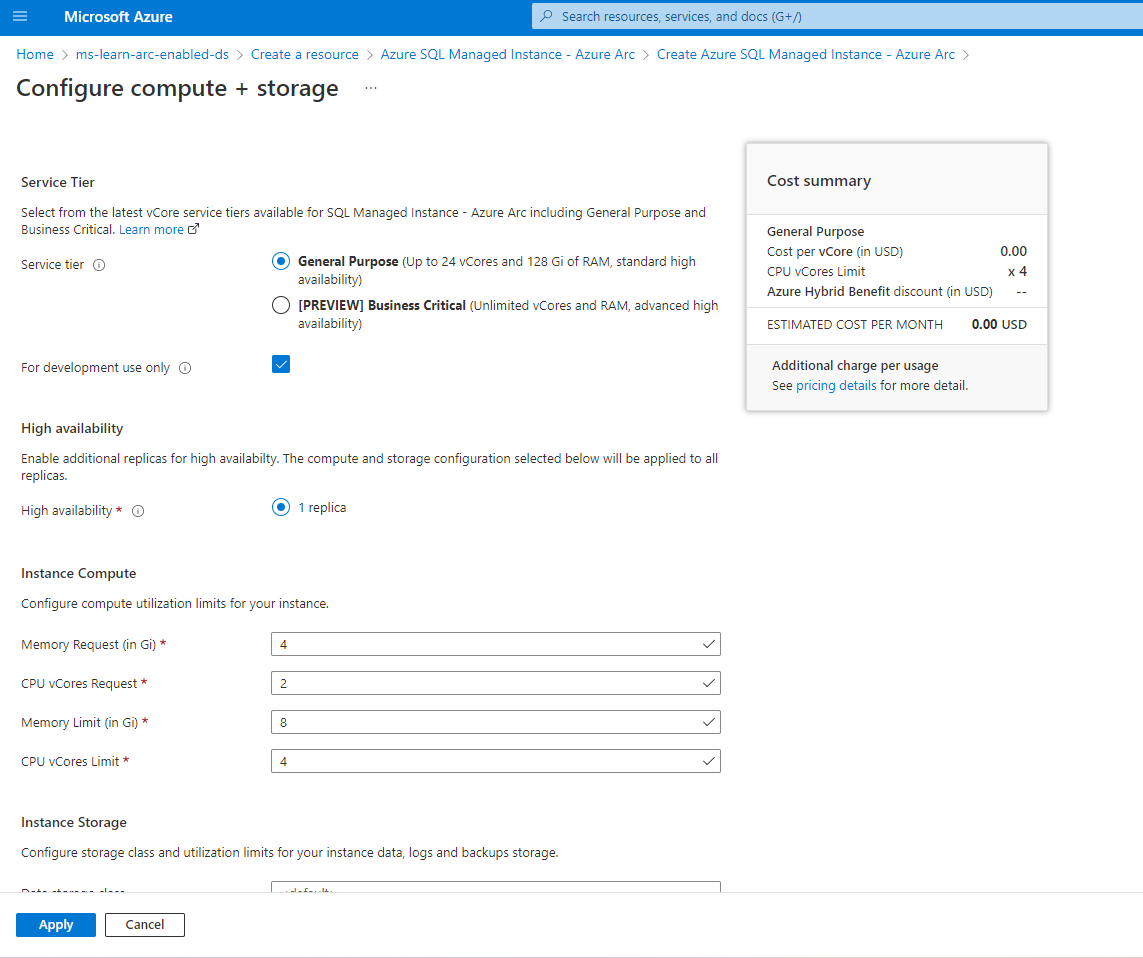Select the 1 replica option

(281, 507)
